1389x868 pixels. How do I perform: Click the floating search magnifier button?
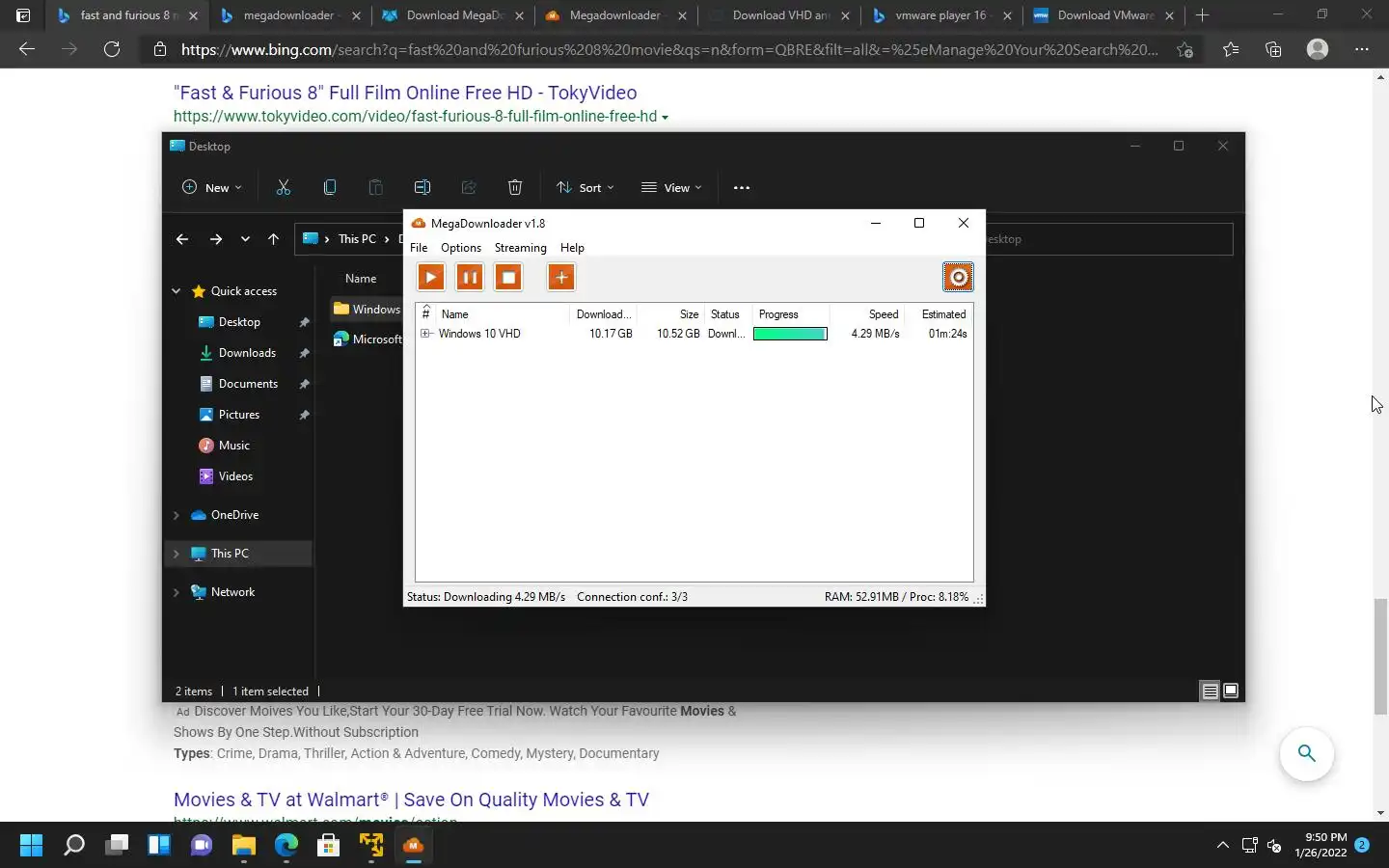pyautogui.click(x=1307, y=753)
